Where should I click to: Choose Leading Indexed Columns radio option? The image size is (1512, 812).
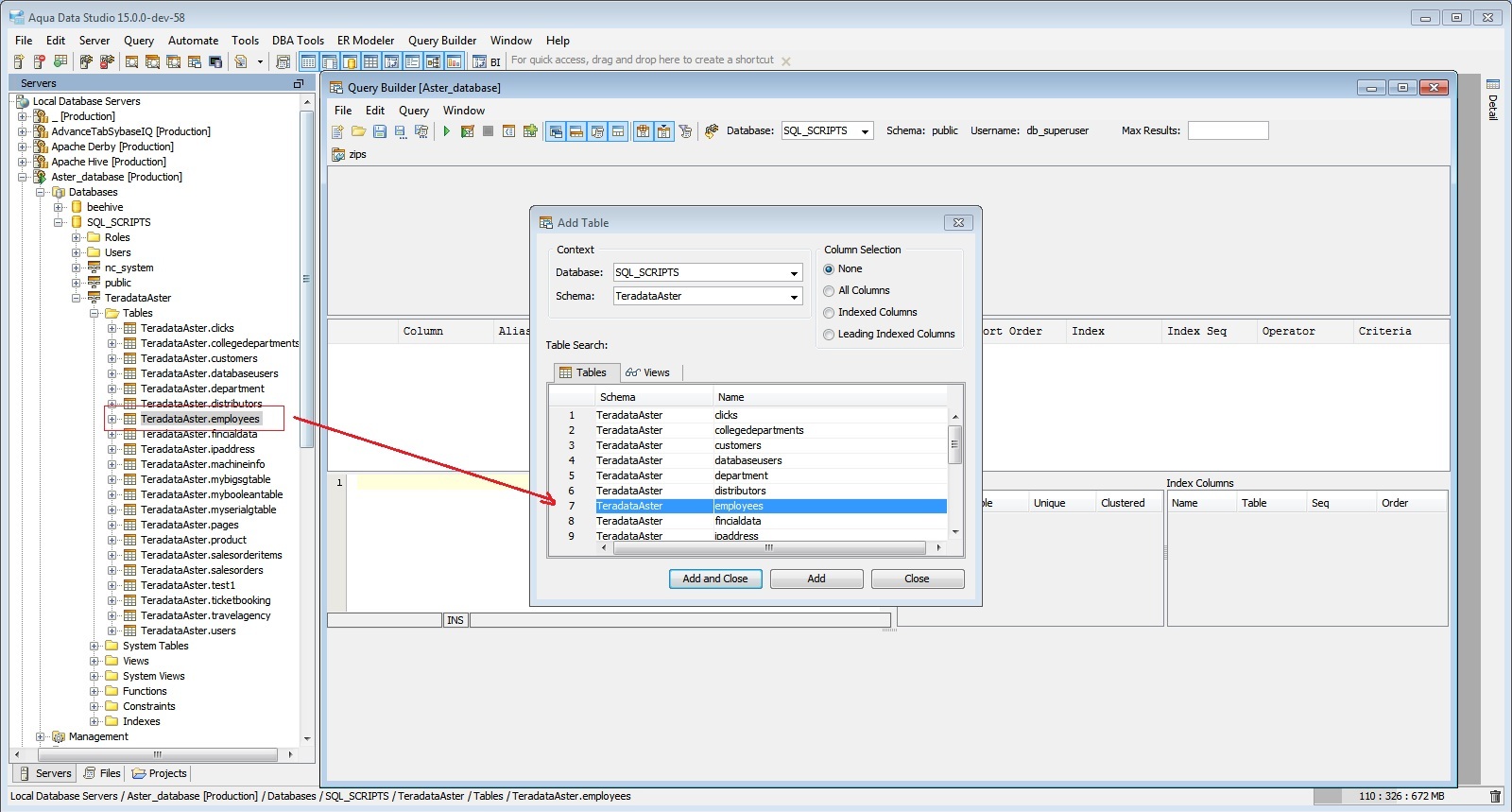[x=829, y=335]
